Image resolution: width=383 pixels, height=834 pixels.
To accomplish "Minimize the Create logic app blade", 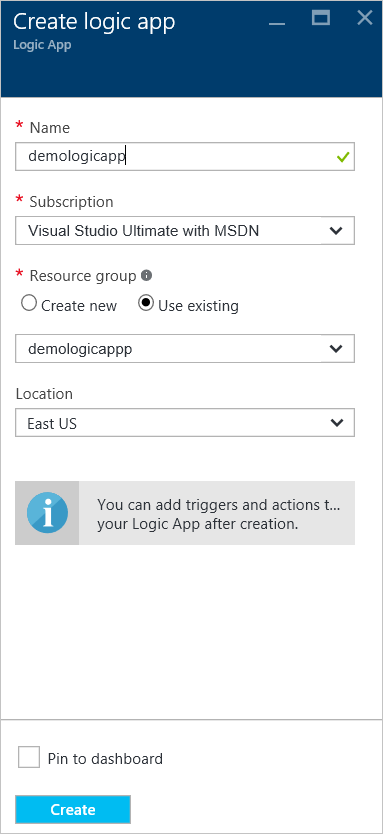I will [x=277, y=23].
